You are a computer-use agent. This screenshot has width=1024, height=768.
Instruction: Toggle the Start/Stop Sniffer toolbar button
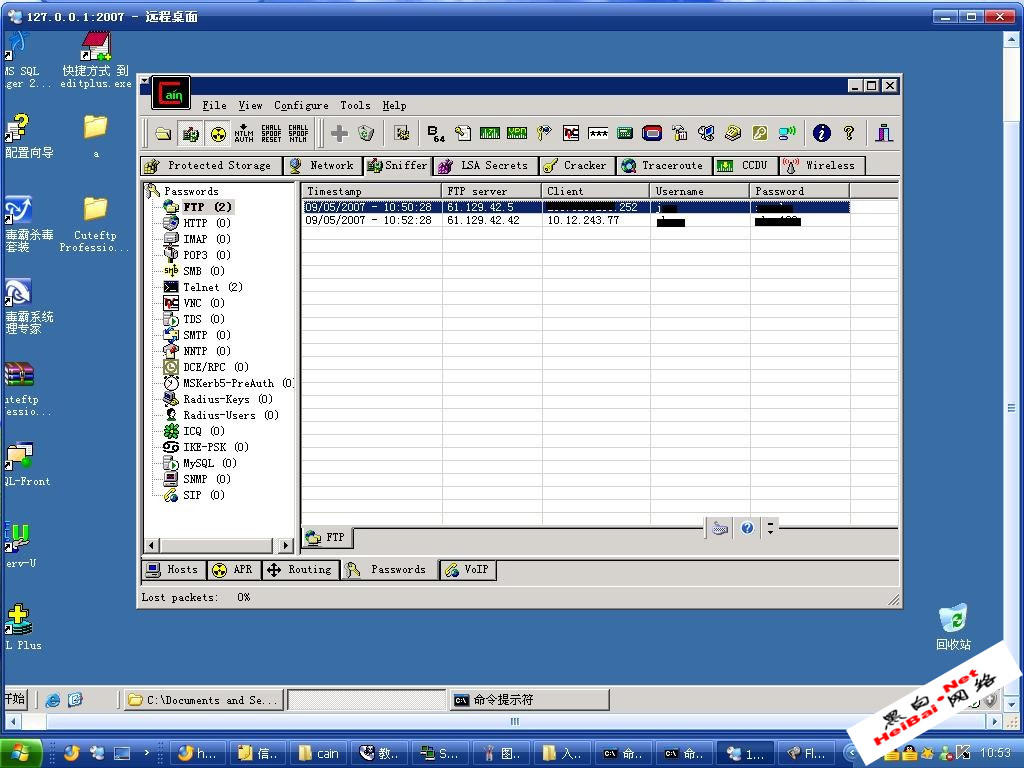tap(191, 134)
